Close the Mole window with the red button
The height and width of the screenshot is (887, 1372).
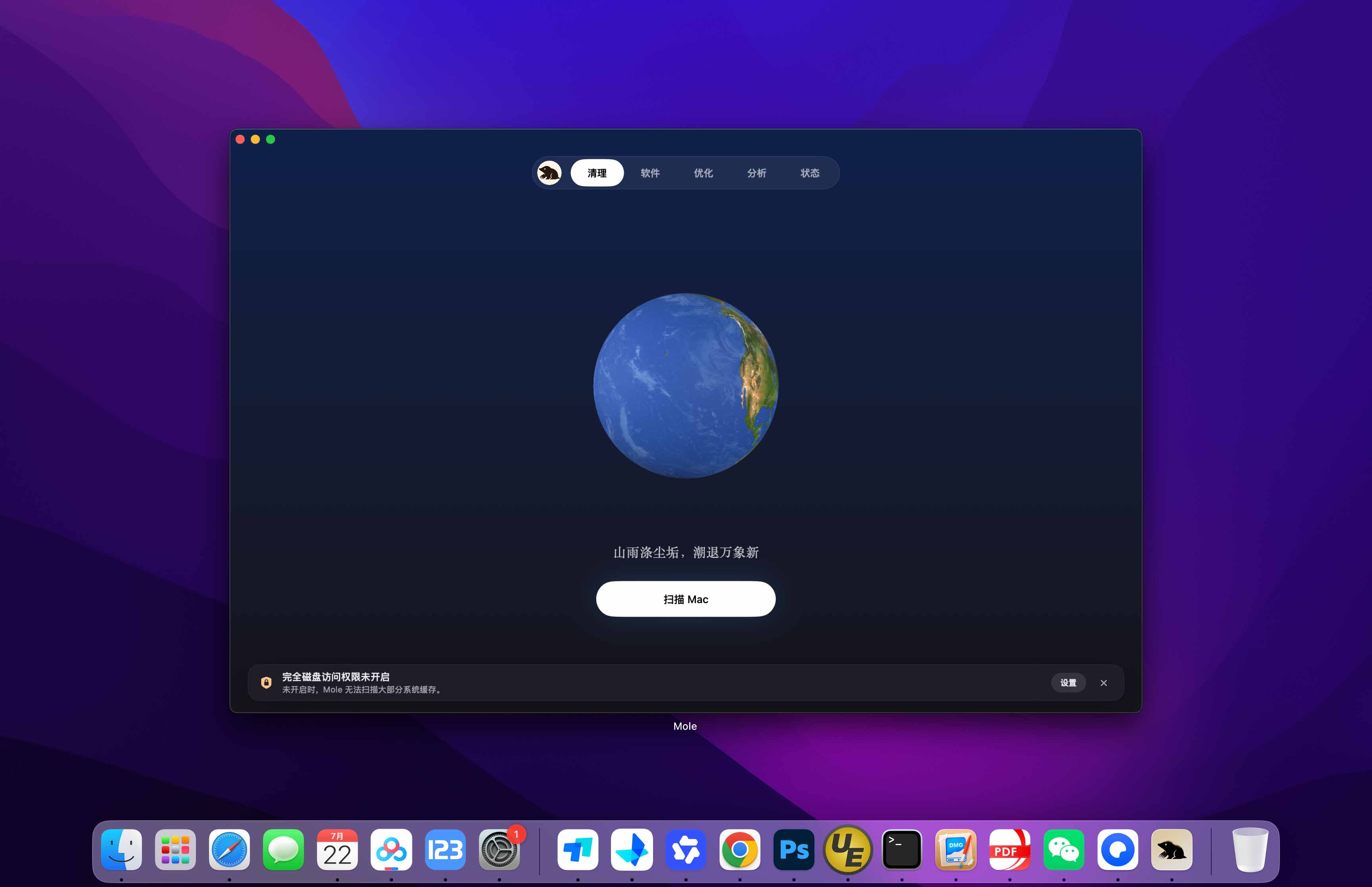(x=240, y=139)
